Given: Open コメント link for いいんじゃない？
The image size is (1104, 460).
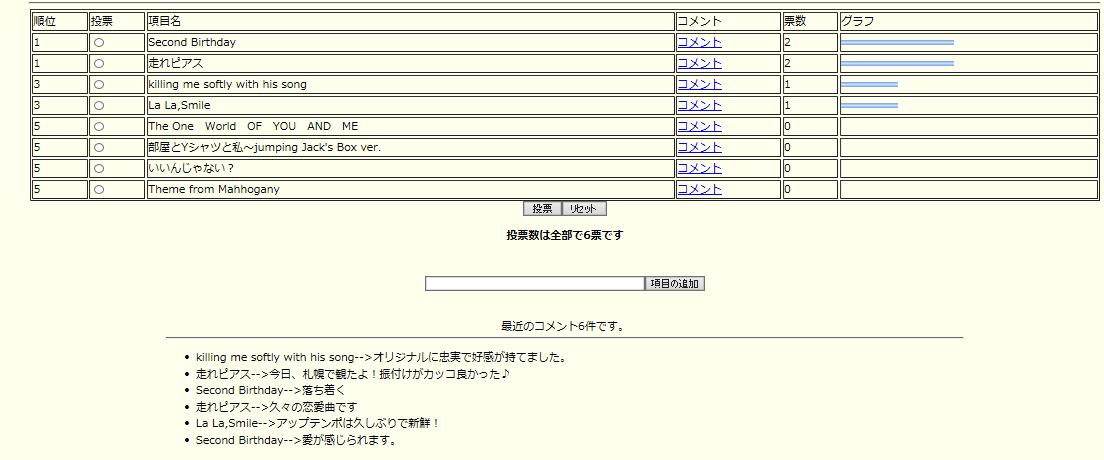Looking at the screenshot, I should click(x=699, y=169).
